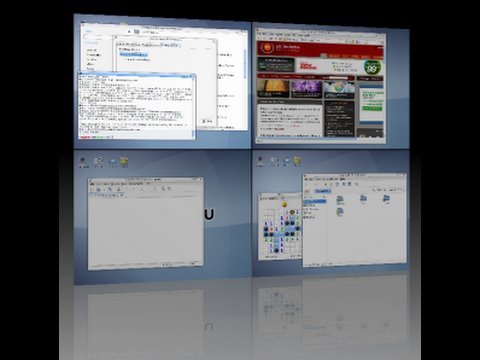The height and width of the screenshot is (360, 480).
Task: Open the folder icon in second row
Action: coord(340,212)
